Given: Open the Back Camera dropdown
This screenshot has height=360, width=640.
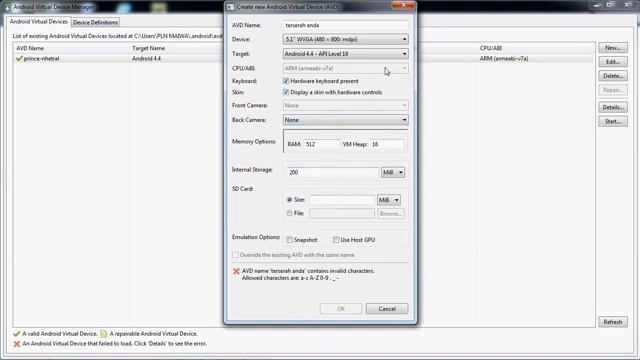Looking at the screenshot, I should tap(345, 120).
